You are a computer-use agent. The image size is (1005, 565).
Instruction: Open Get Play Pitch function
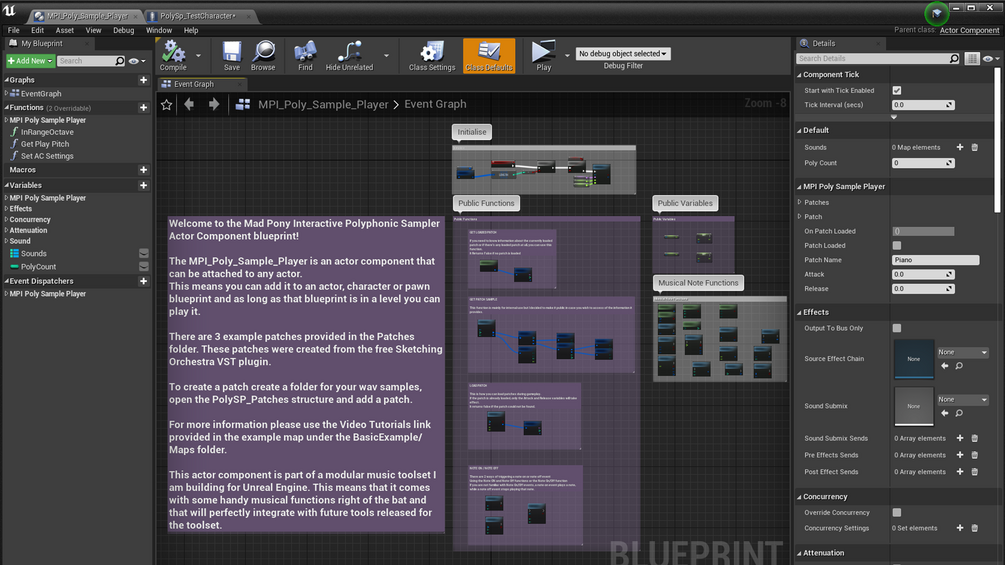45,144
